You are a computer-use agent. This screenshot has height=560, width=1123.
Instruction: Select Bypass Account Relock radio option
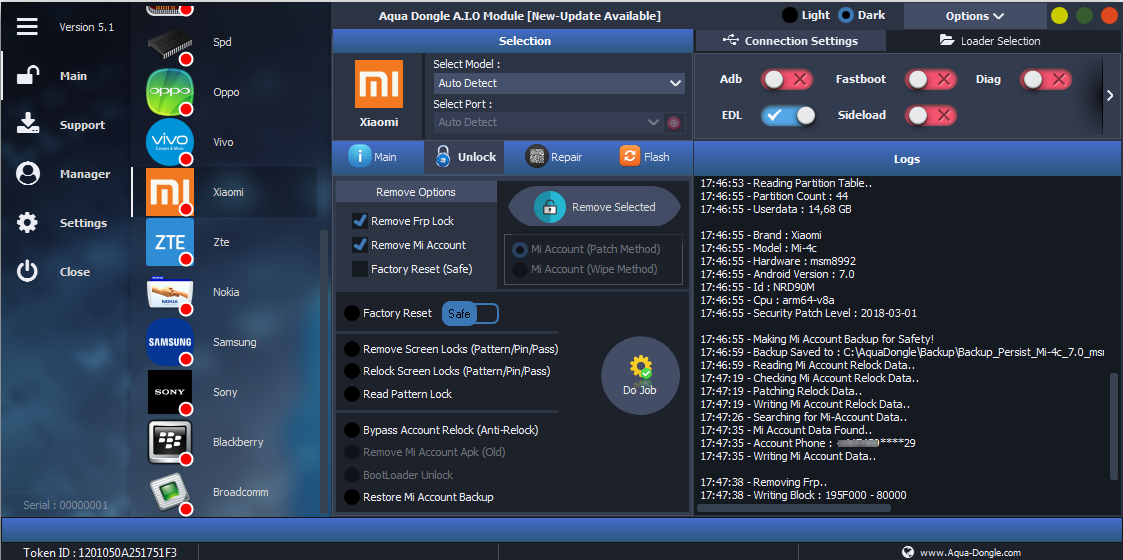point(352,430)
